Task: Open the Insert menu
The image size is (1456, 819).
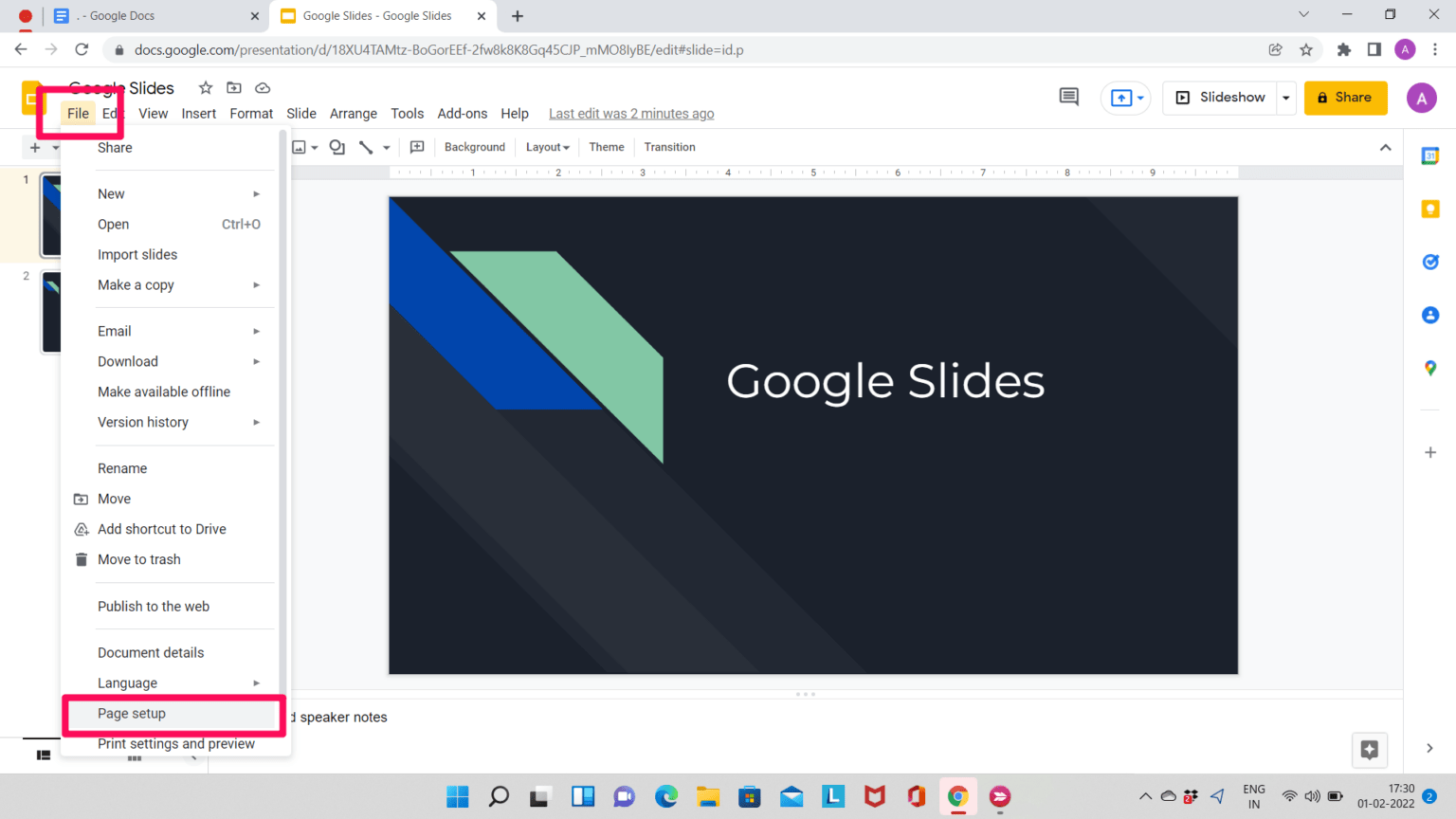Action: pyautogui.click(x=199, y=114)
